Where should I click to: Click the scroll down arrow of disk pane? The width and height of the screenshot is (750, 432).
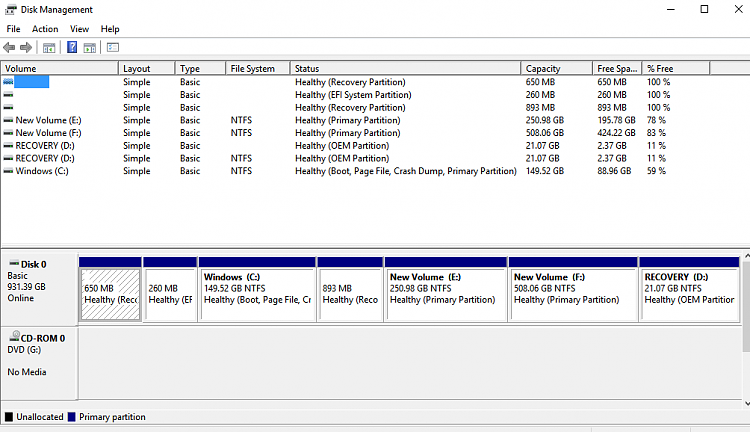point(747,403)
